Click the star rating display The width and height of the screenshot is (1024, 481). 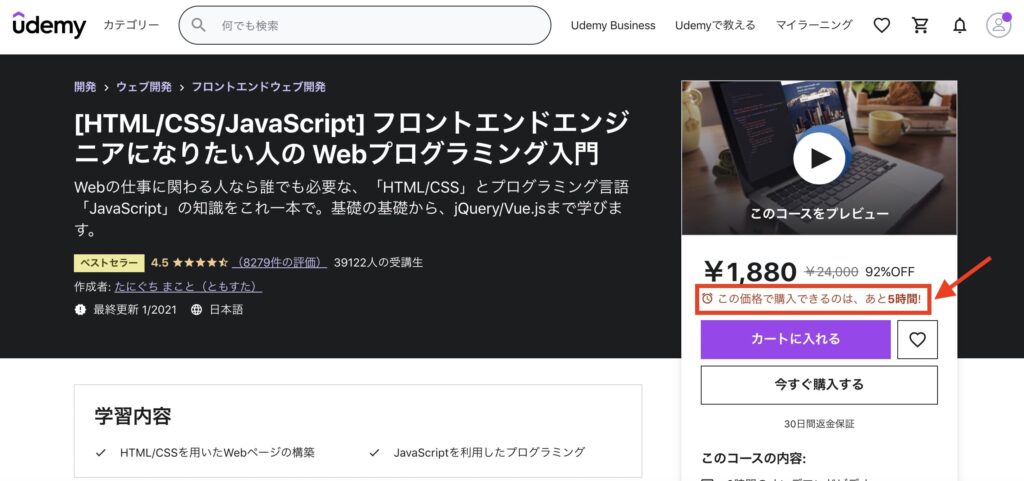[200, 263]
